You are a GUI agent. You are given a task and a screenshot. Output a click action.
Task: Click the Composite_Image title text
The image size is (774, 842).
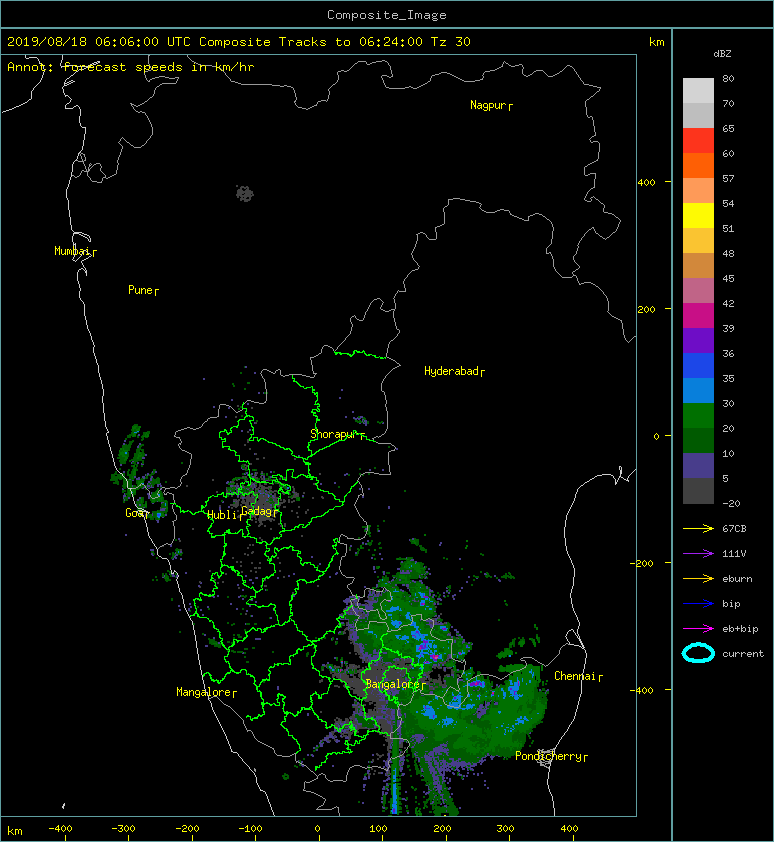pos(387,15)
